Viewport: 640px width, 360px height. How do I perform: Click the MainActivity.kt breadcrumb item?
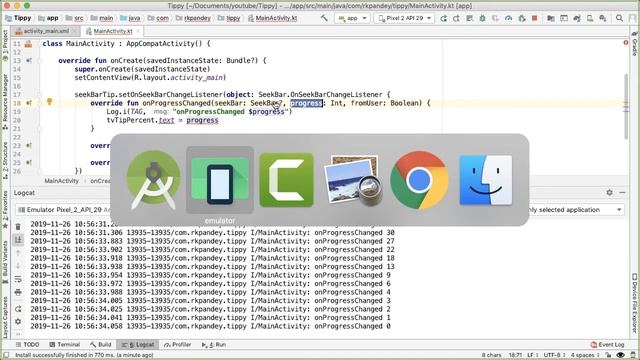[x=272, y=18]
